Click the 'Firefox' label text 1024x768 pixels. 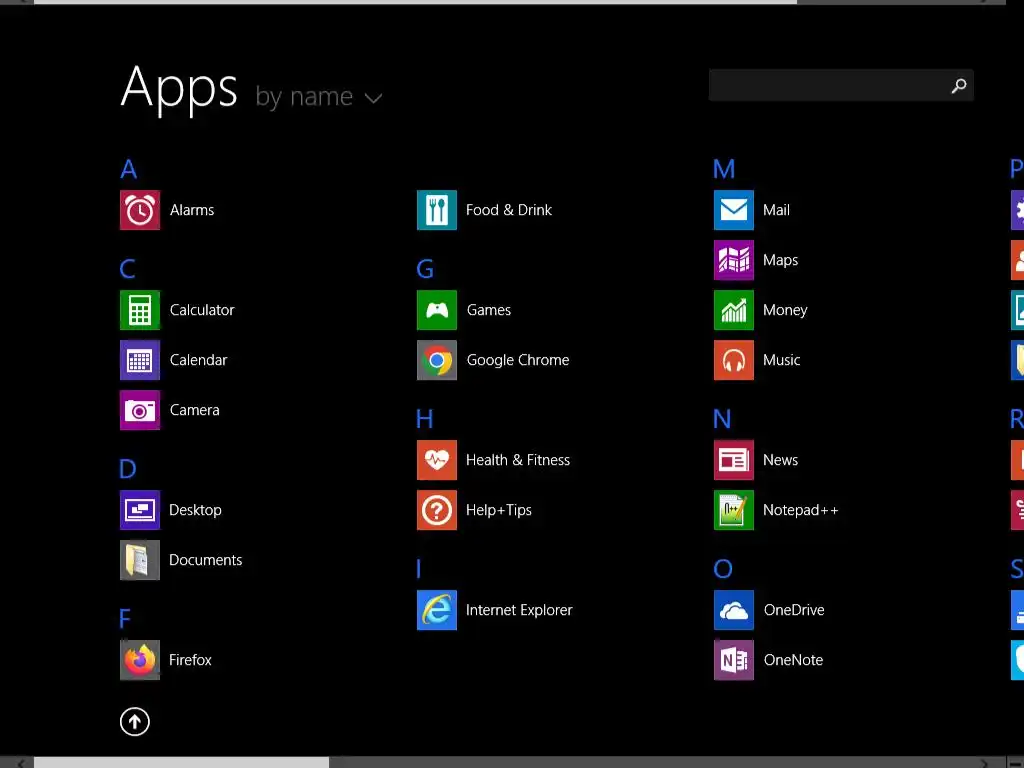click(190, 660)
